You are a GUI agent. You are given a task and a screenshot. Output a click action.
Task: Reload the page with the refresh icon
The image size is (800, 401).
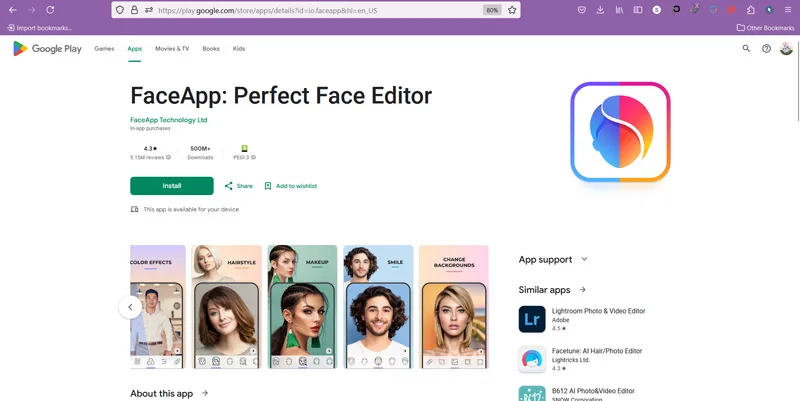coord(50,10)
